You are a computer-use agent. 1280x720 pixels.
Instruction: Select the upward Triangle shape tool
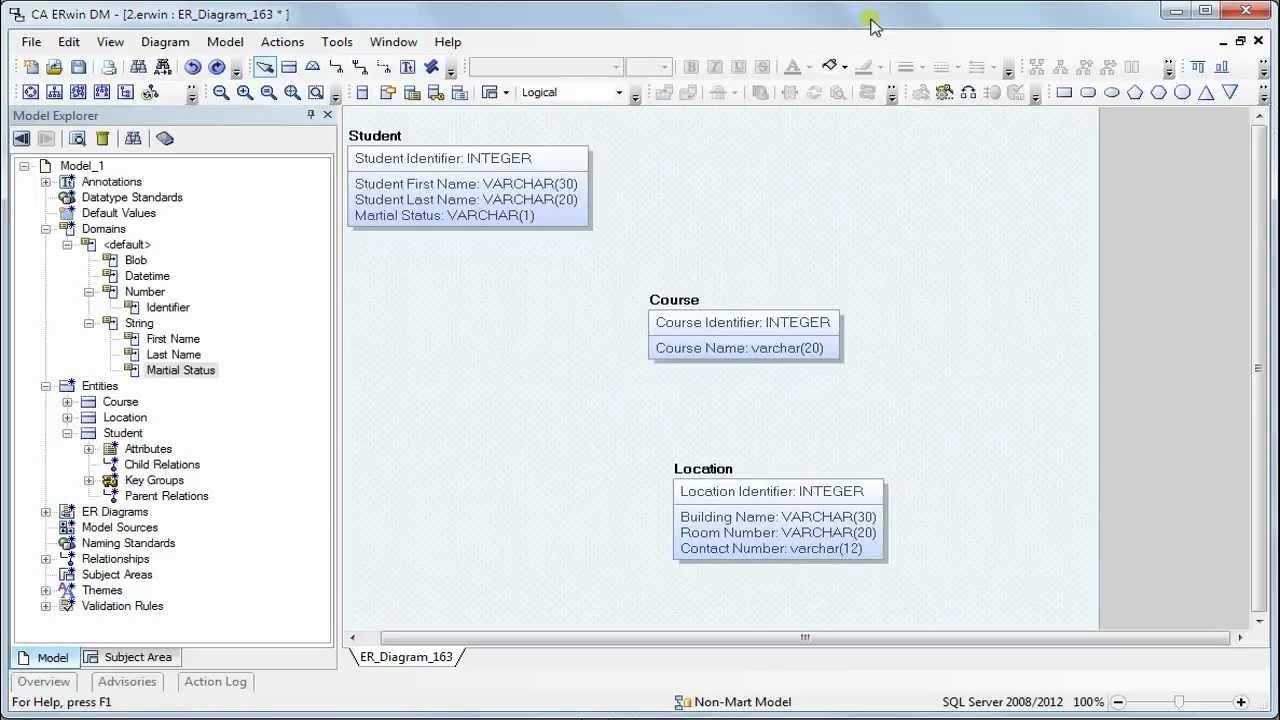1206,92
